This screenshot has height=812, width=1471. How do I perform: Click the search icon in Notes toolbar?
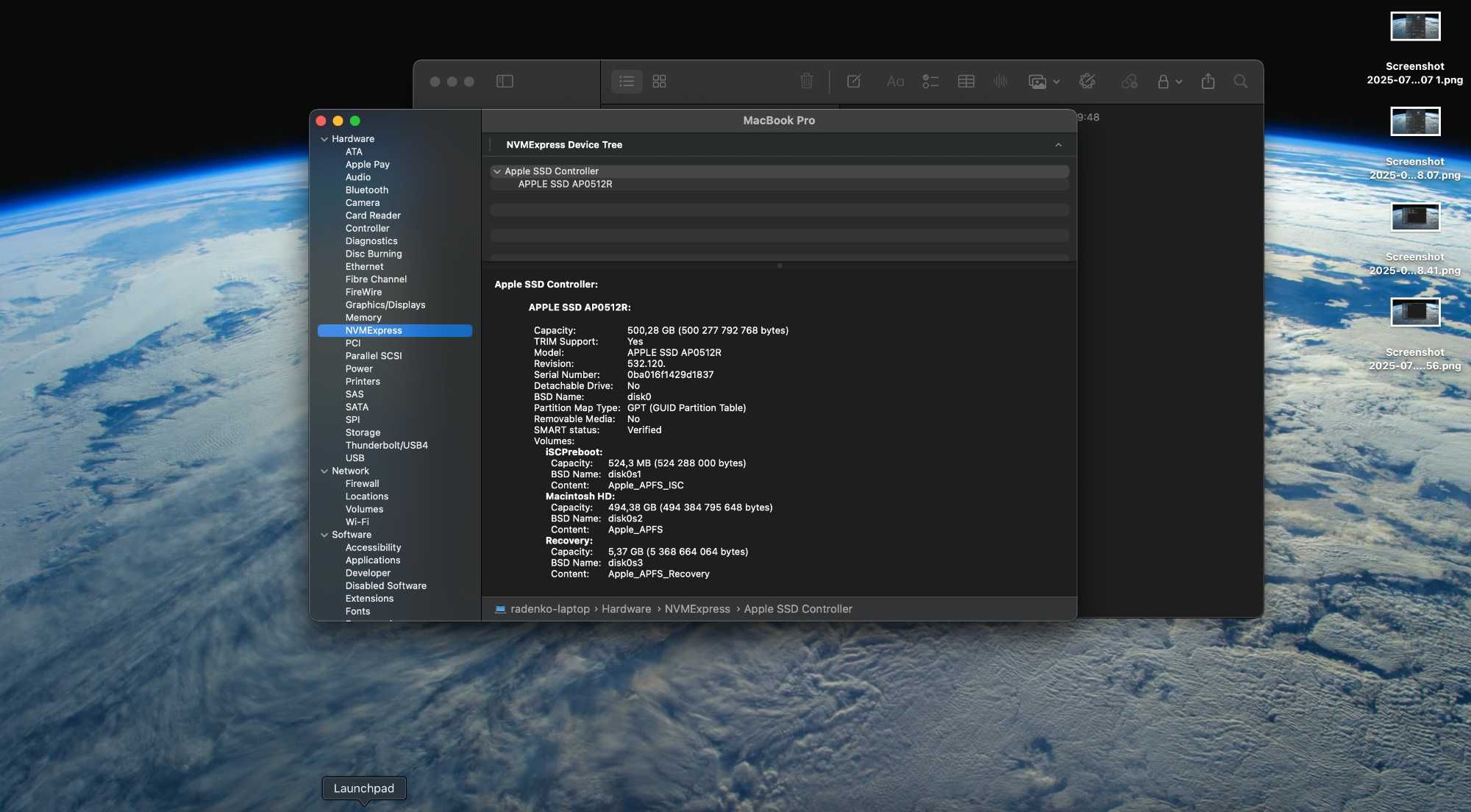[1241, 82]
